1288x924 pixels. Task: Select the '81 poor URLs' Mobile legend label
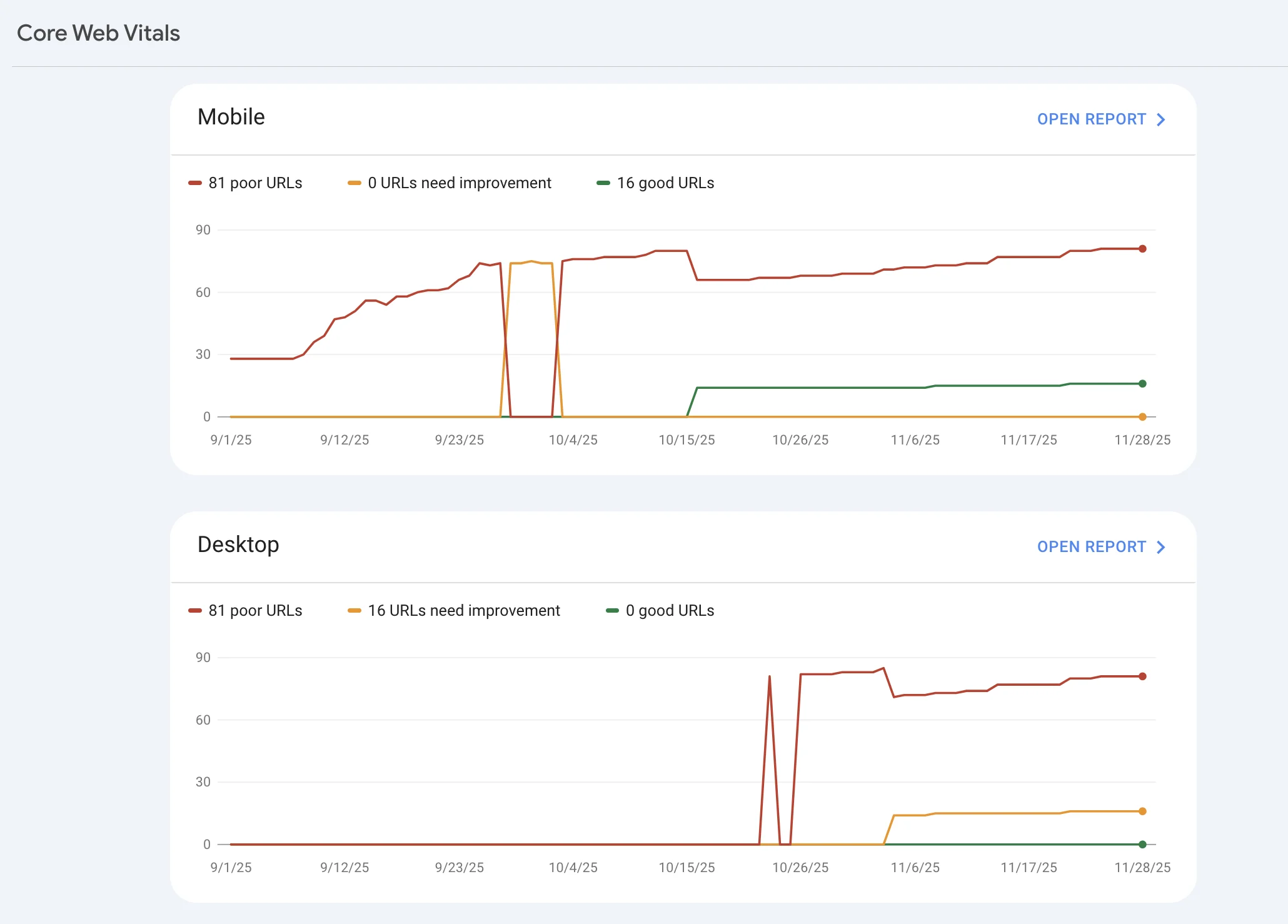pyautogui.click(x=255, y=183)
